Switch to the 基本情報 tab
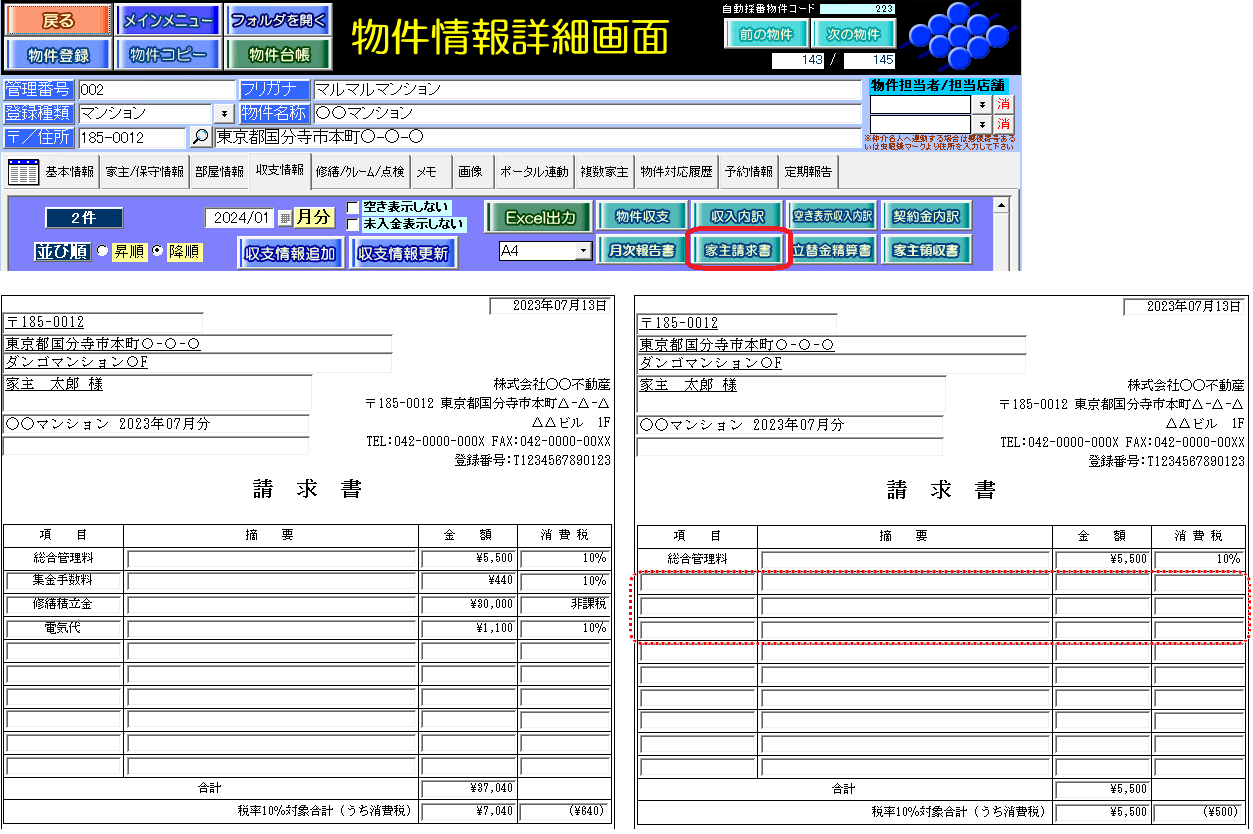 pyautogui.click(x=69, y=172)
